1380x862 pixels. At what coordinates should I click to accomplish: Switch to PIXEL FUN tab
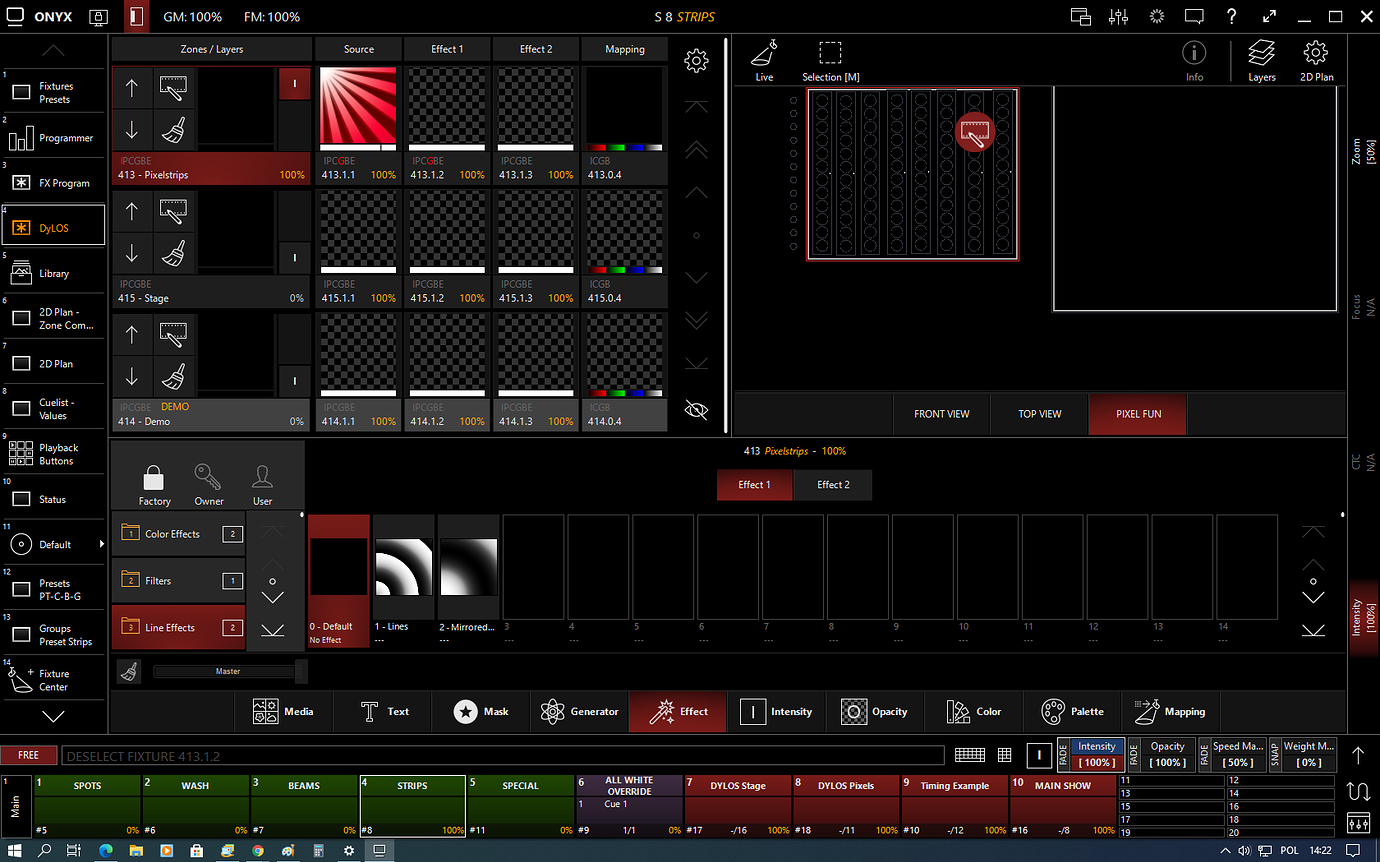[x=1138, y=414]
